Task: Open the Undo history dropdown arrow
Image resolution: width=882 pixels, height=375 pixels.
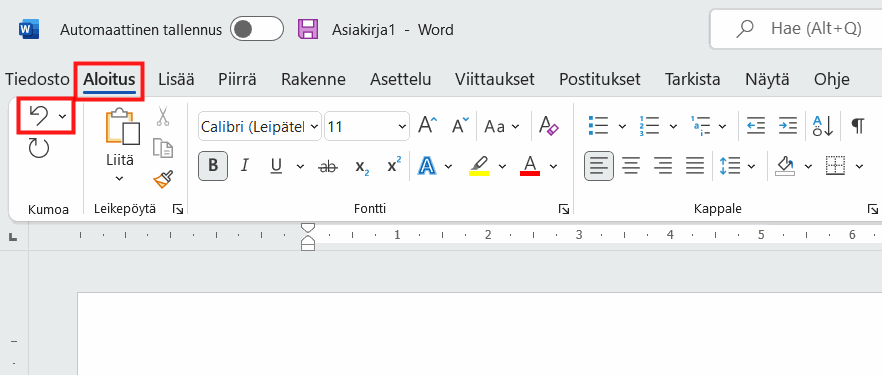Action: coord(62,116)
